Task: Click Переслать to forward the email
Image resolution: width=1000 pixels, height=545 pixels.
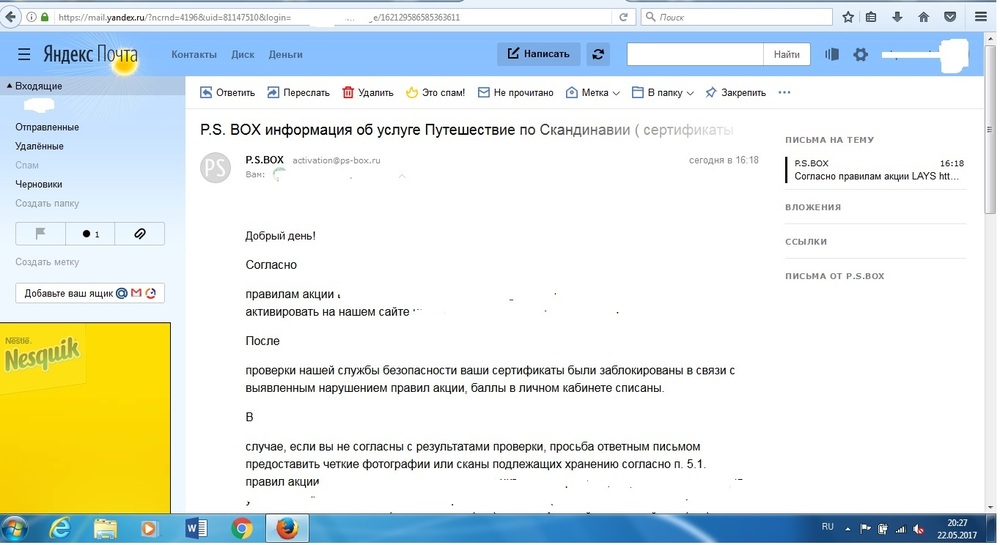Action: (298, 92)
